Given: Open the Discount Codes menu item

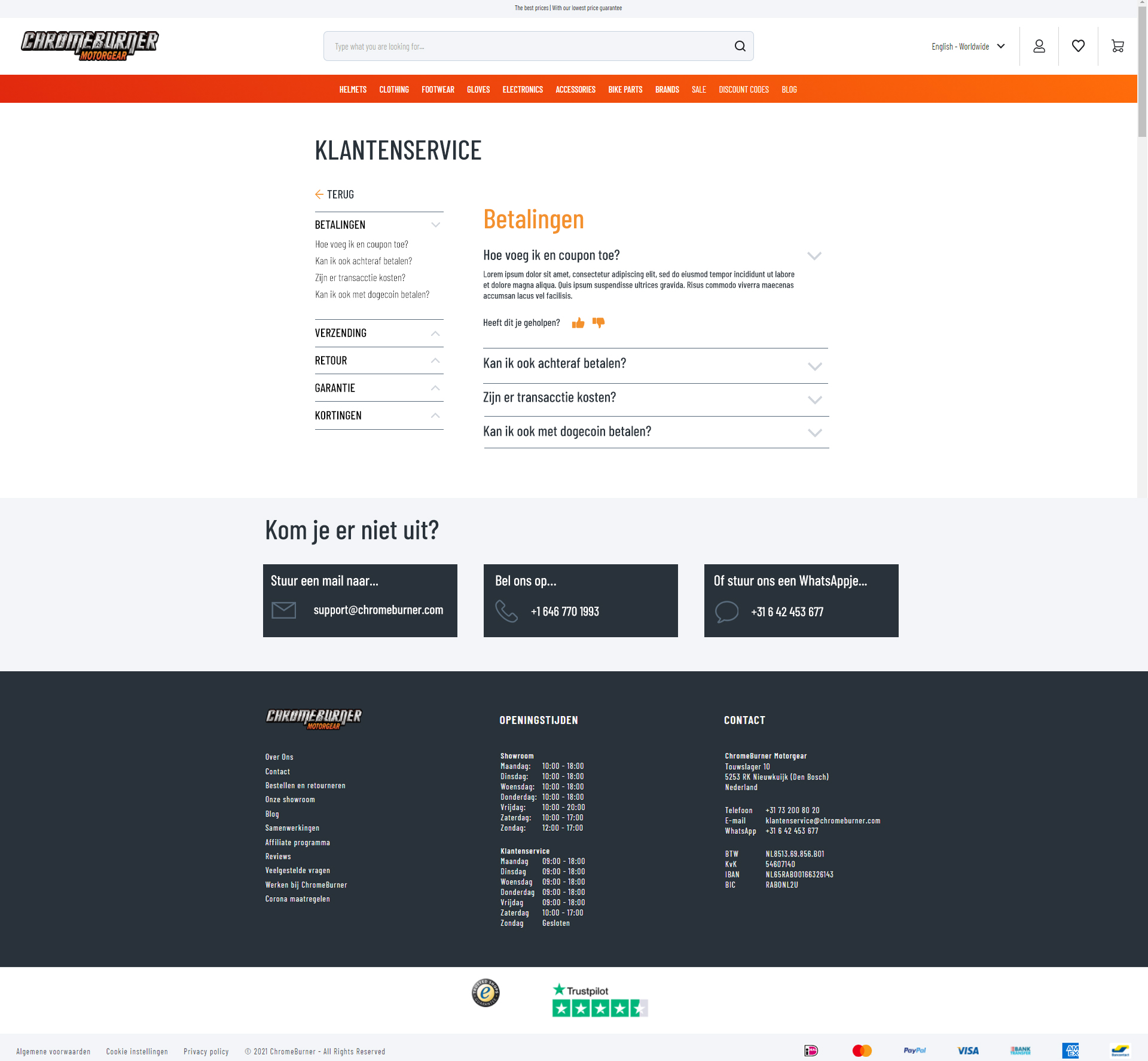Looking at the screenshot, I should coord(743,90).
